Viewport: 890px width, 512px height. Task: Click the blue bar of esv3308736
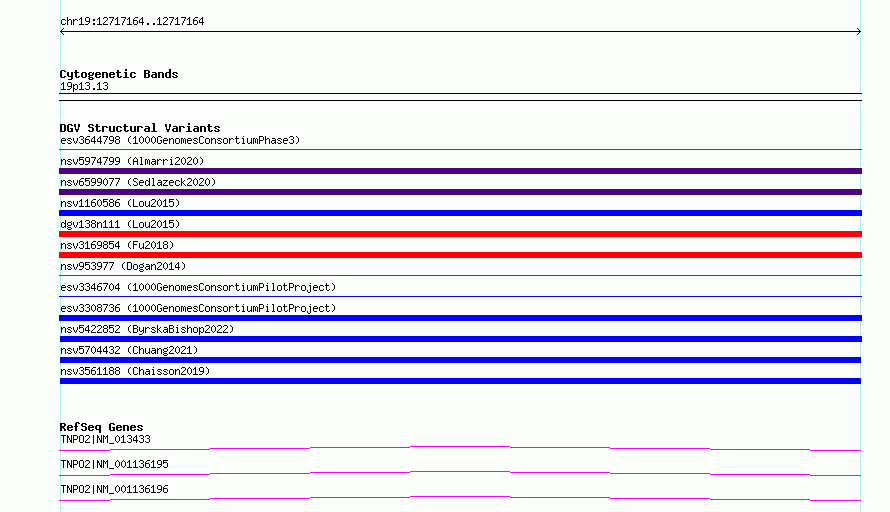(460, 318)
